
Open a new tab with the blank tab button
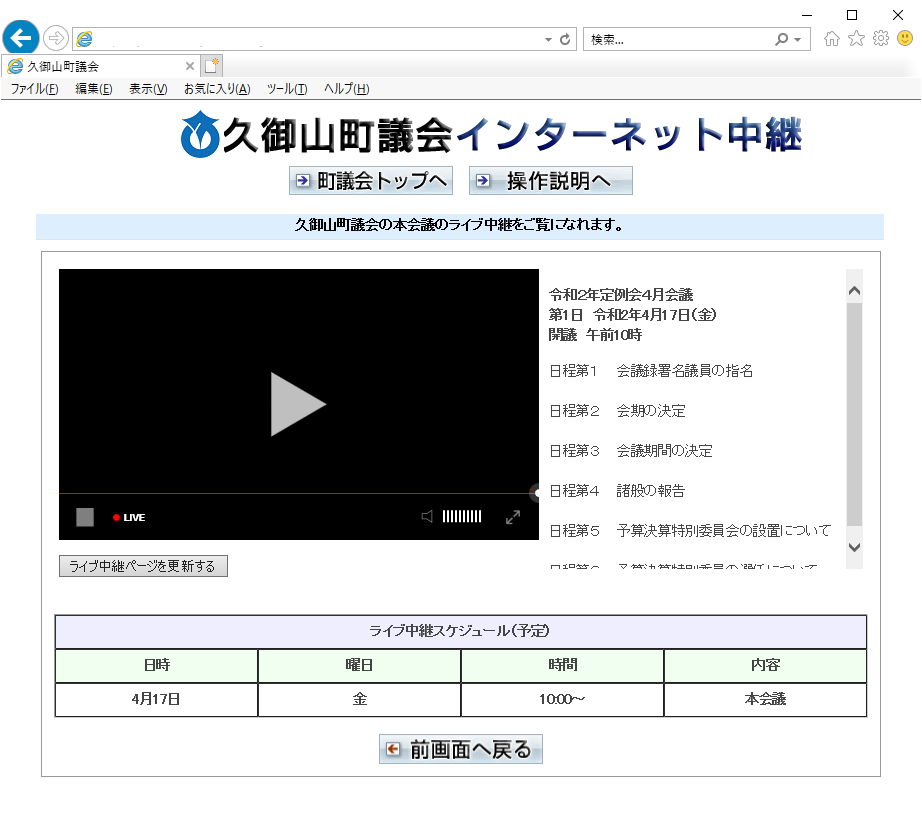pos(212,65)
